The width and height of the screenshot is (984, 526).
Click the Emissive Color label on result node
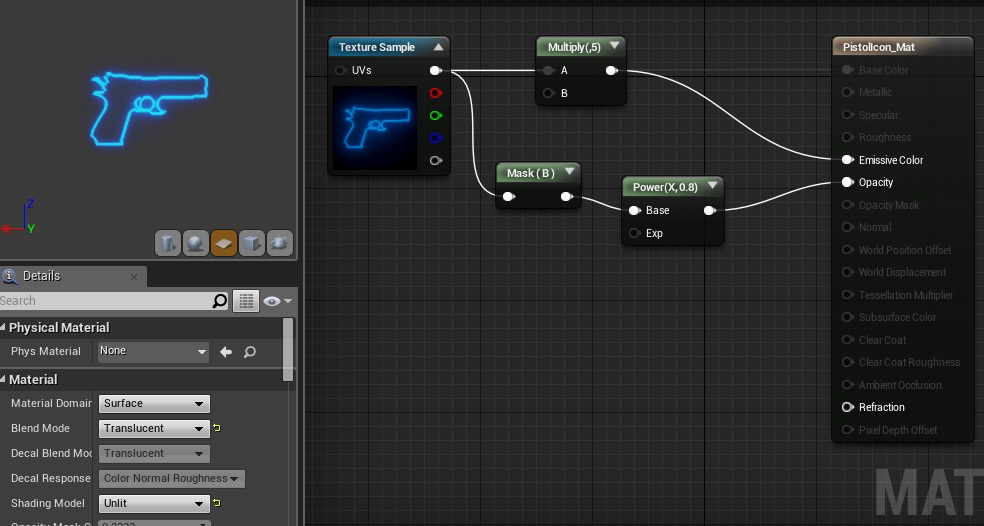click(891, 160)
